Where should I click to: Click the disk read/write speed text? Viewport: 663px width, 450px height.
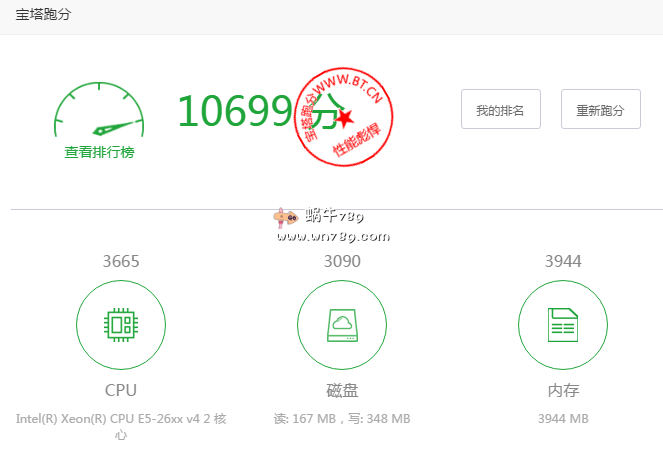pos(342,418)
